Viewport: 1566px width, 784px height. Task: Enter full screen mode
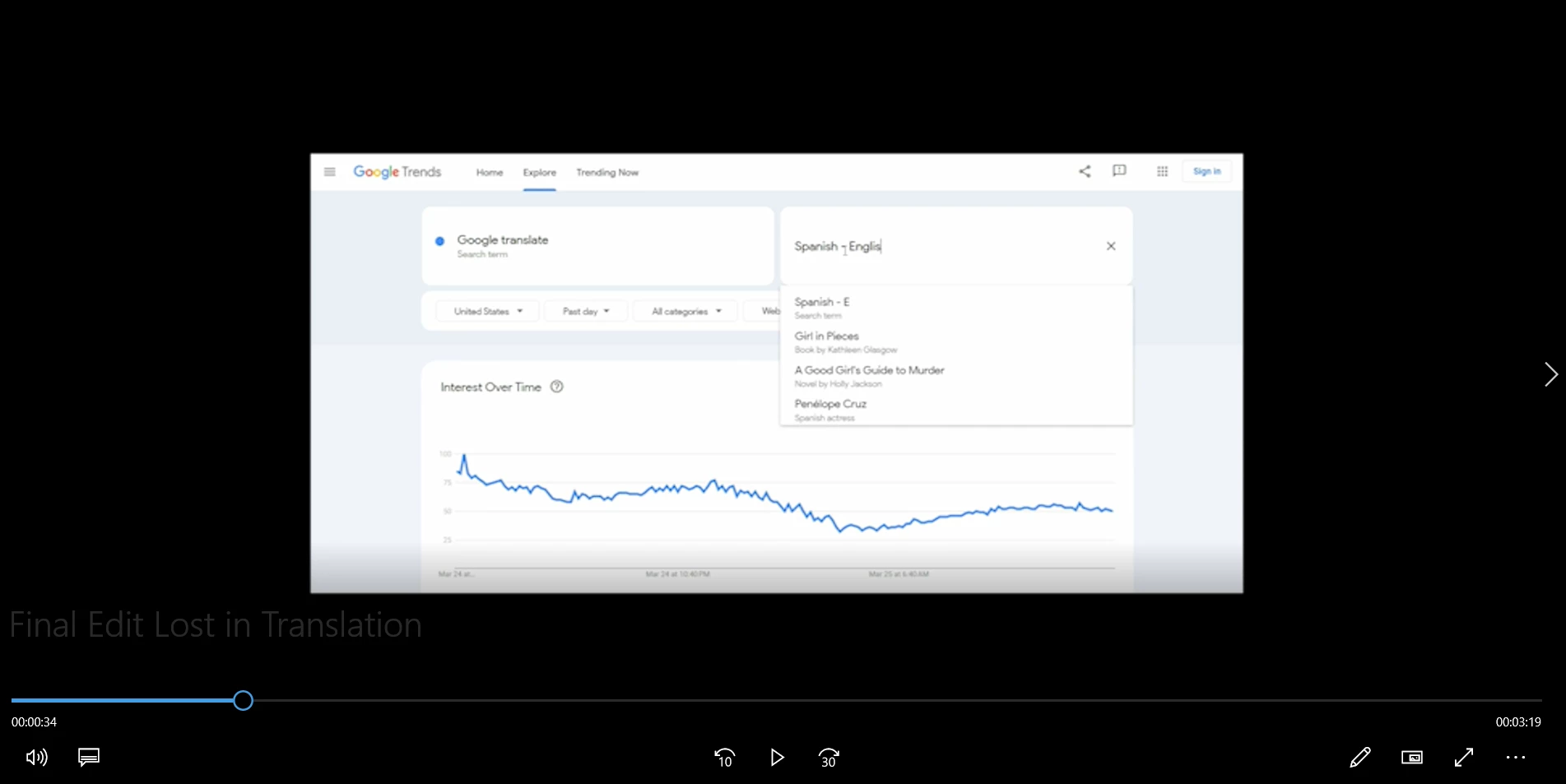click(x=1464, y=758)
